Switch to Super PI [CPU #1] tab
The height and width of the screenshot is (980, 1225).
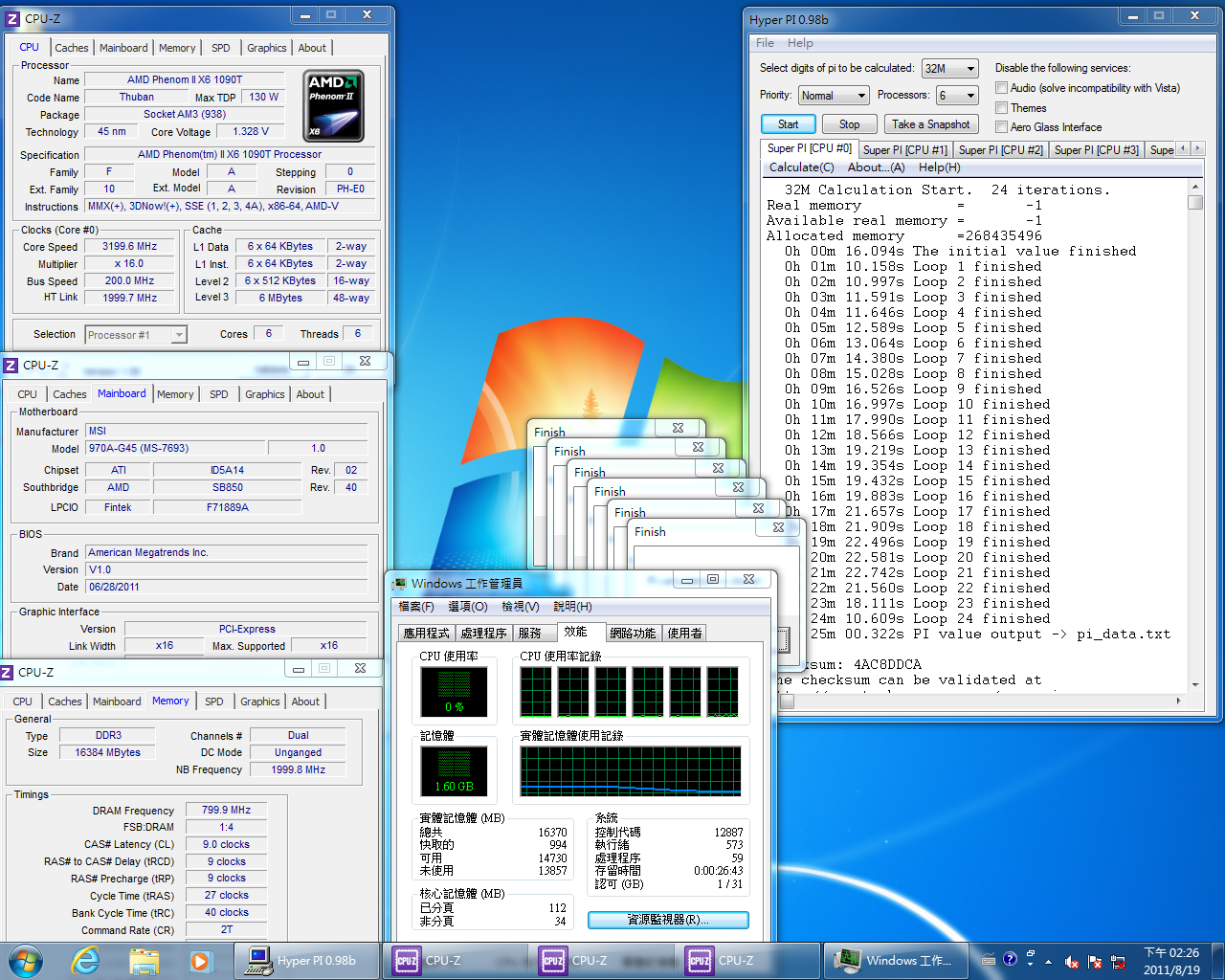pyautogui.click(x=904, y=149)
